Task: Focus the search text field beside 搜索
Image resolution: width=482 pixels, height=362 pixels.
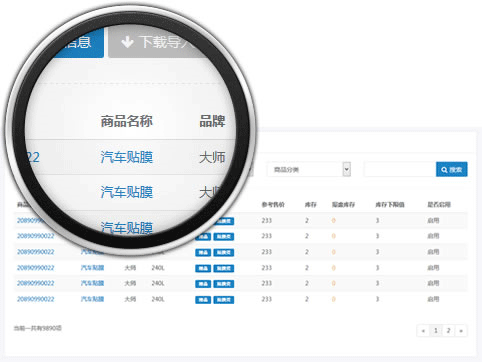Action: [400, 169]
